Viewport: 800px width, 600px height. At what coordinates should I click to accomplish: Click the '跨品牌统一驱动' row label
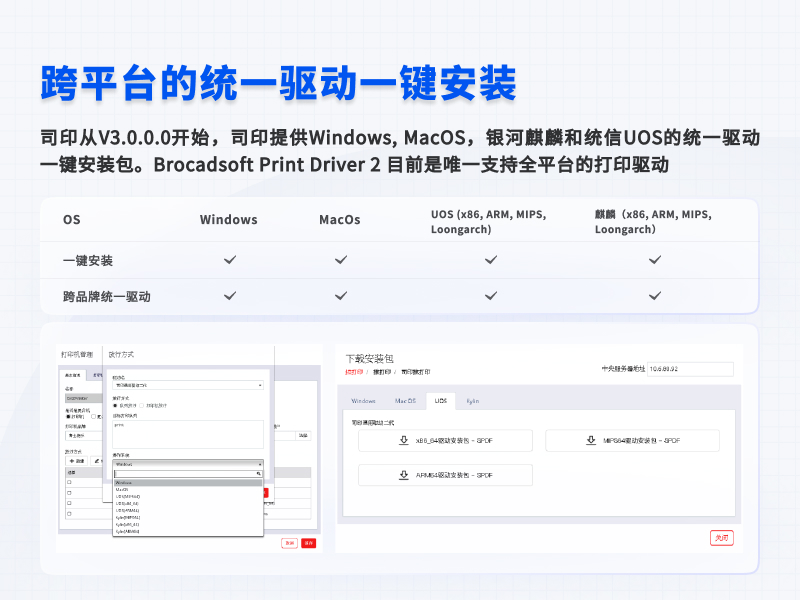107,296
